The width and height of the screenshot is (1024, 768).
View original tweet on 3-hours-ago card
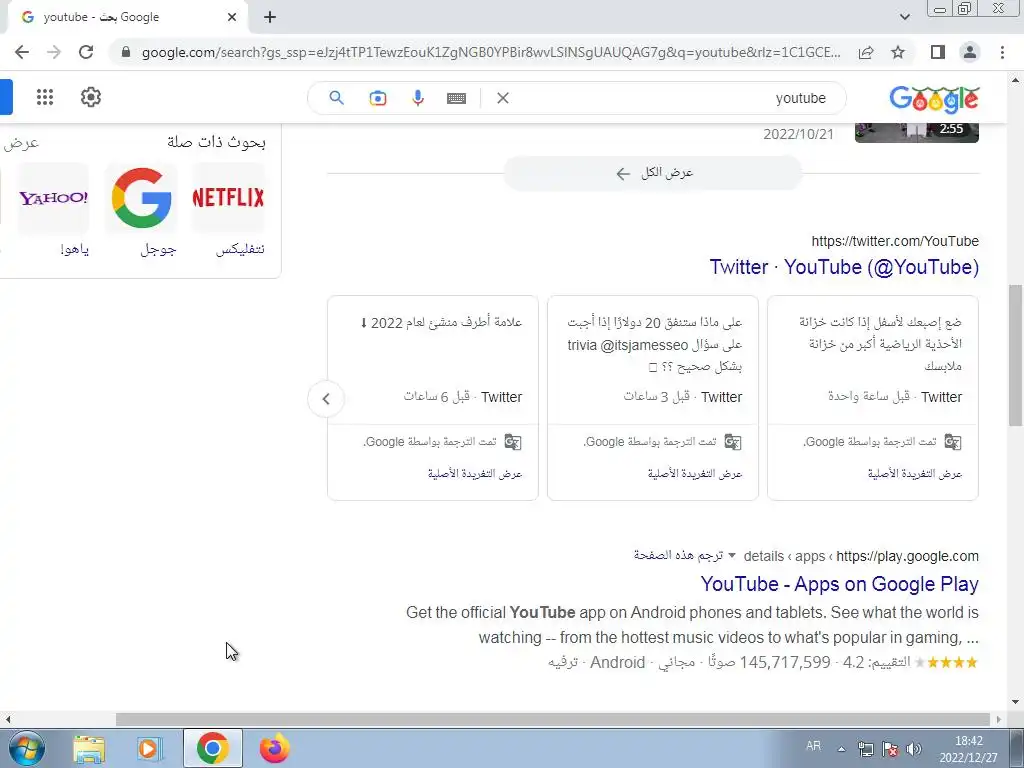694,473
